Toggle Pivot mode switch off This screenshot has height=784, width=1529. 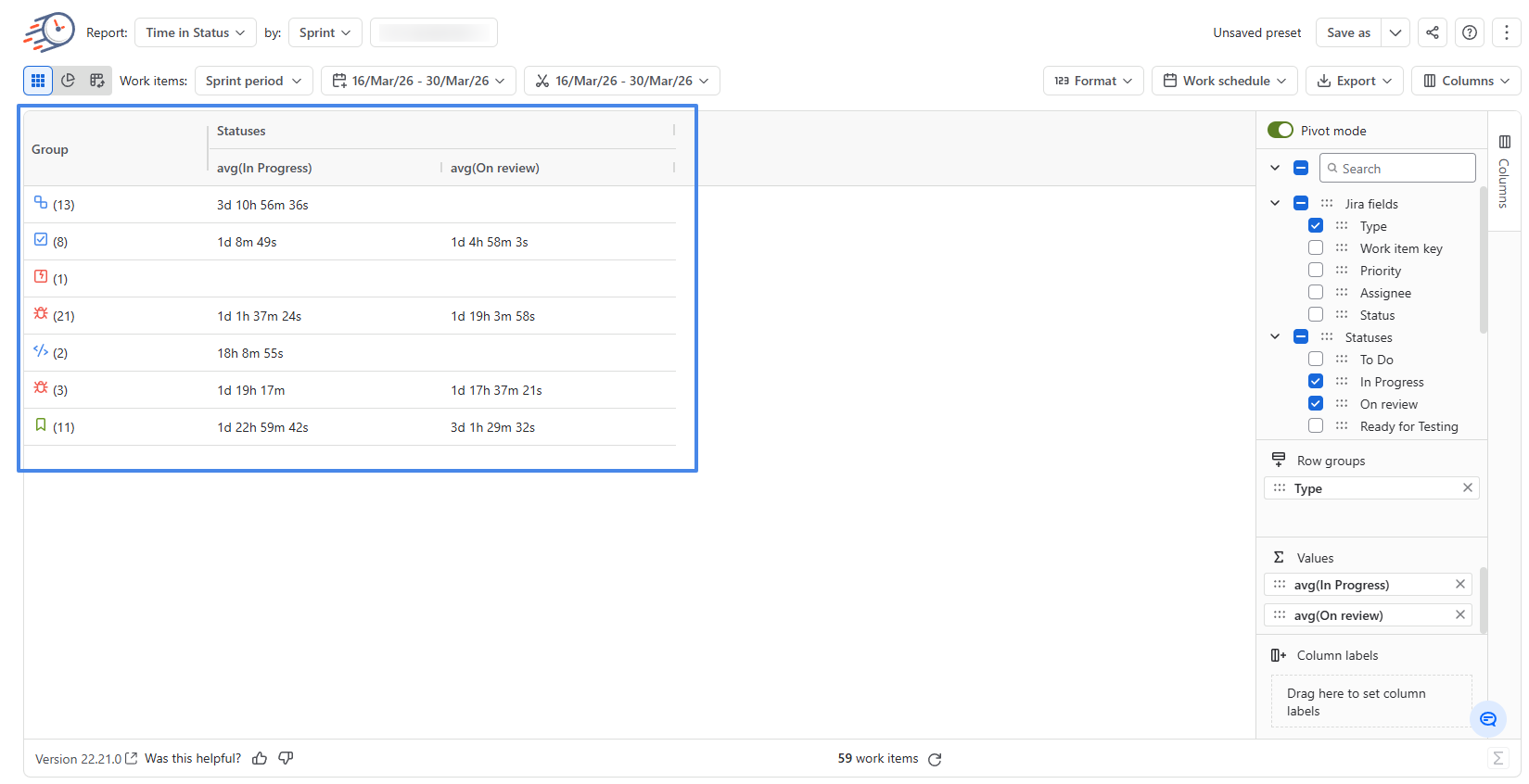(1281, 130)
